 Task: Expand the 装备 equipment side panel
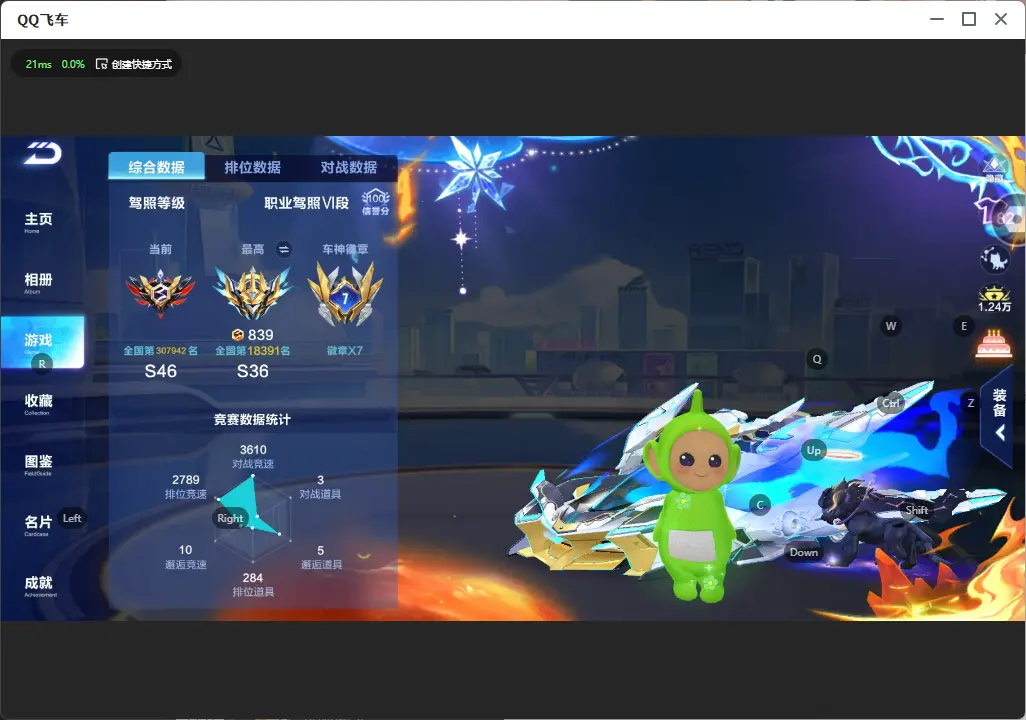click(999, 414)
